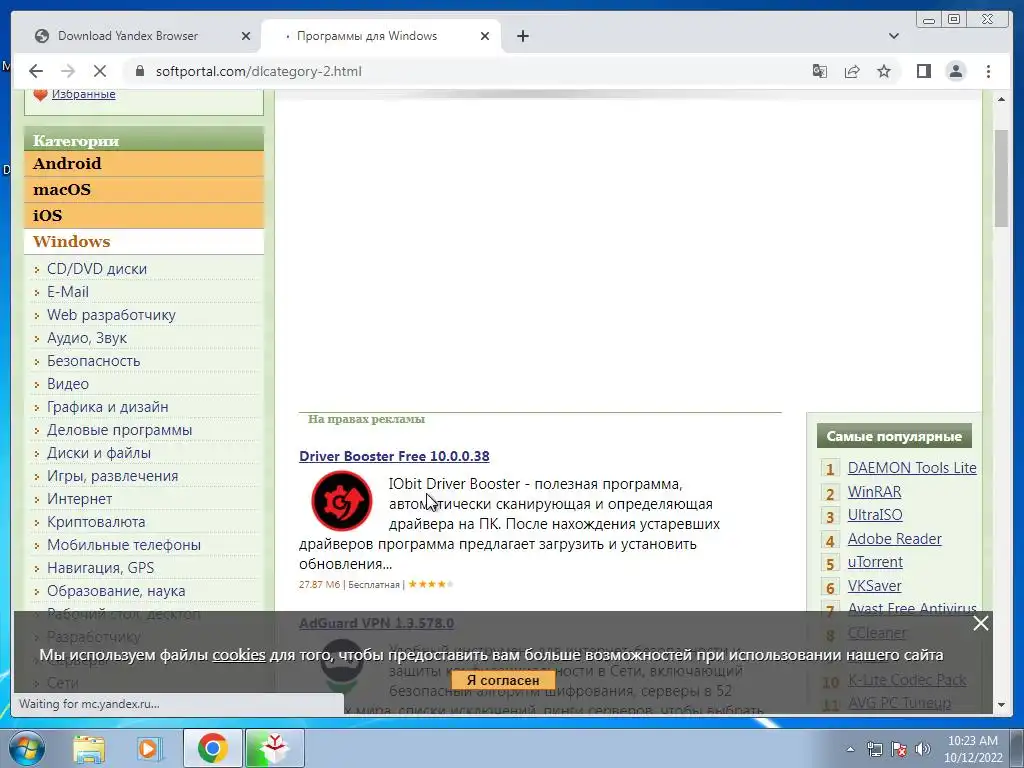Open a new browser tab
The width and height of the screenshot is (1024, 768).
(x=522, y=36)
